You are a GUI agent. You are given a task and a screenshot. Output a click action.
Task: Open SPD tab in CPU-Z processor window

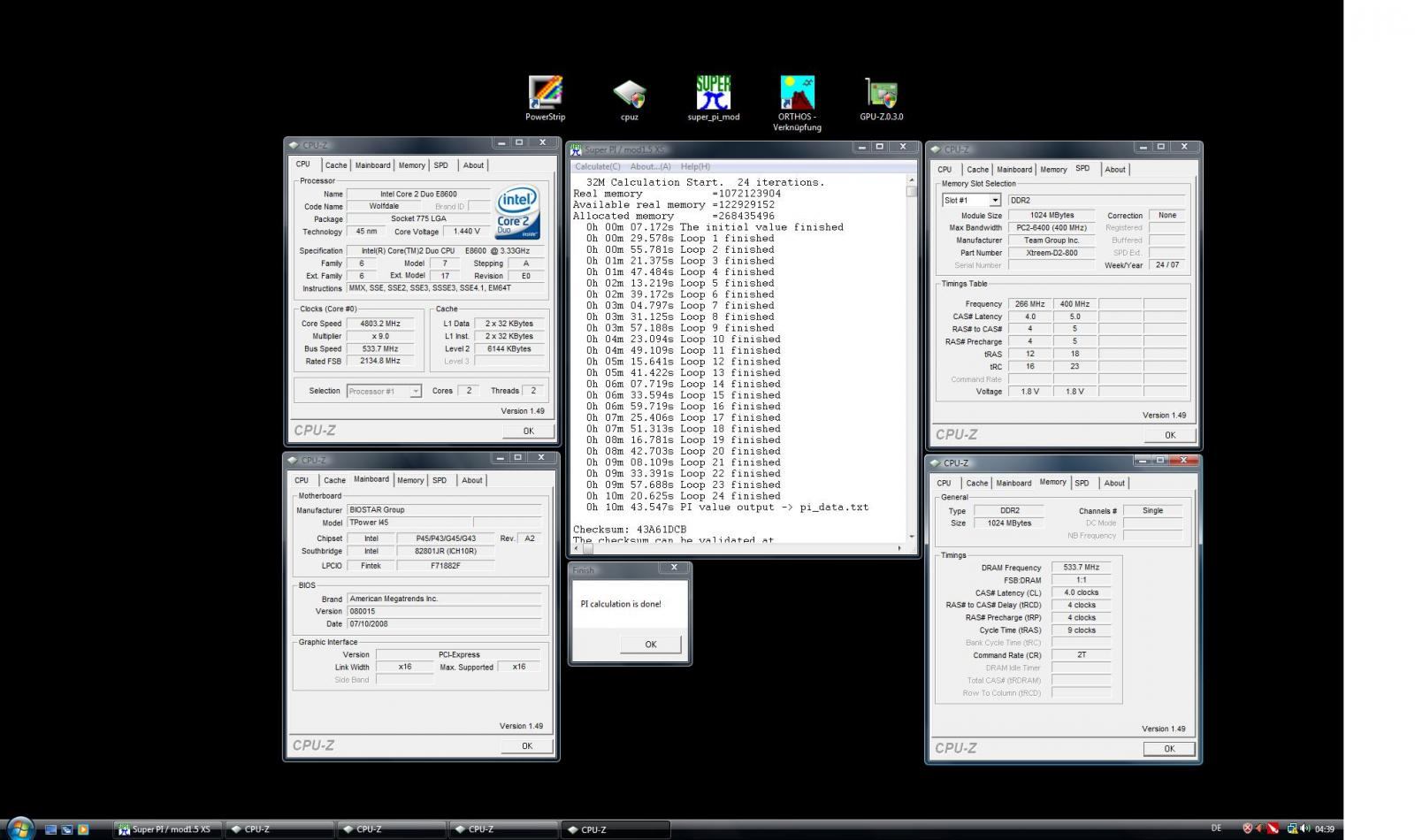point(441,165)
